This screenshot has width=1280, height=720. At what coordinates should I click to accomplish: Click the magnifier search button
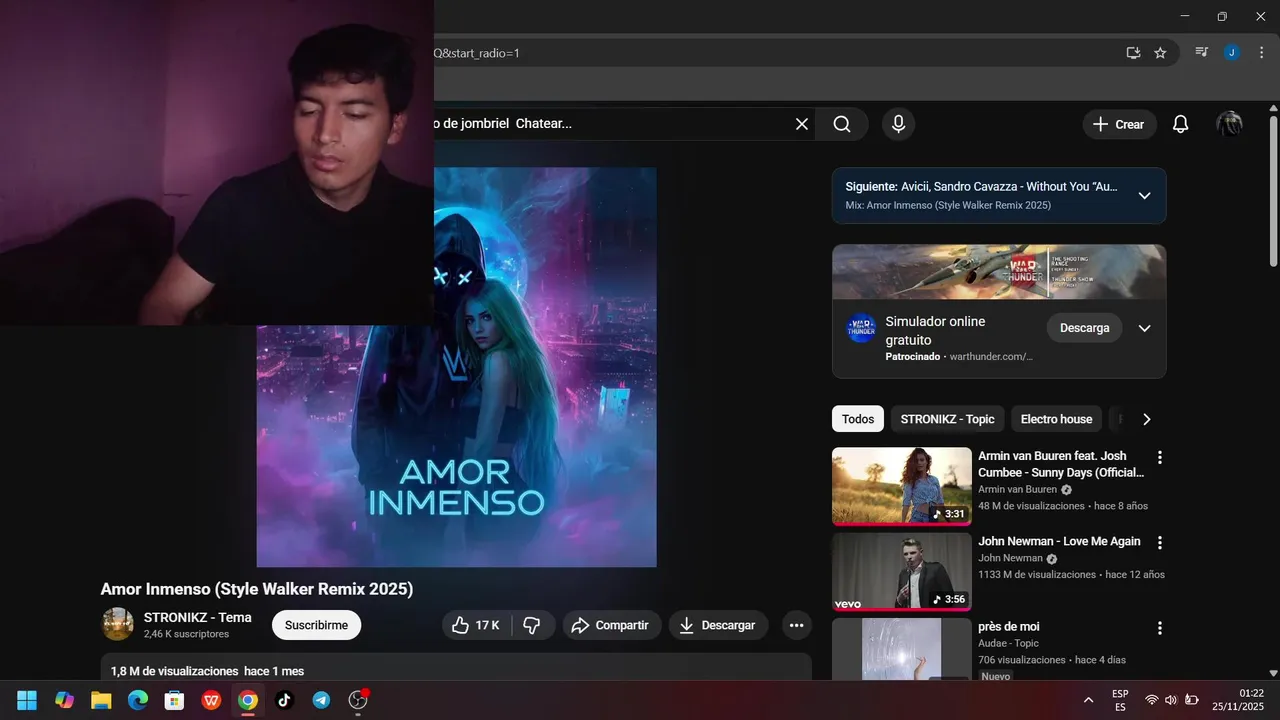pos(842,124)
